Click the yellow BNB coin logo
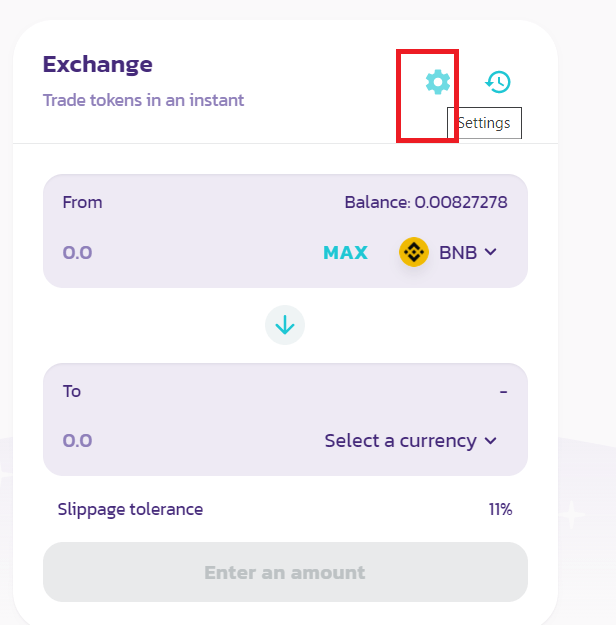Screen dimensions: 616x625 point(414,252)
